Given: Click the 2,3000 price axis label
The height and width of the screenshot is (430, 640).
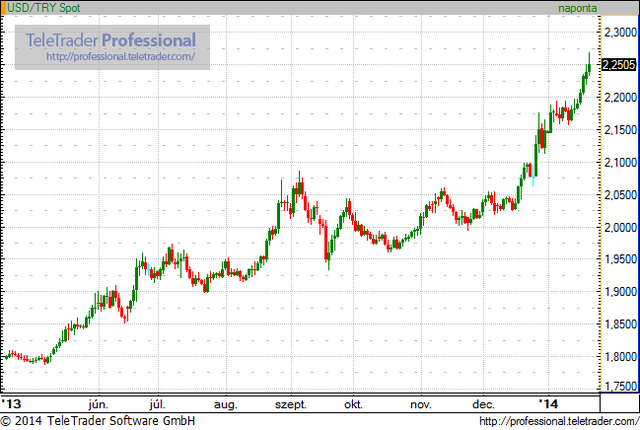Looking at the screenshot, I should click(620, 32).
